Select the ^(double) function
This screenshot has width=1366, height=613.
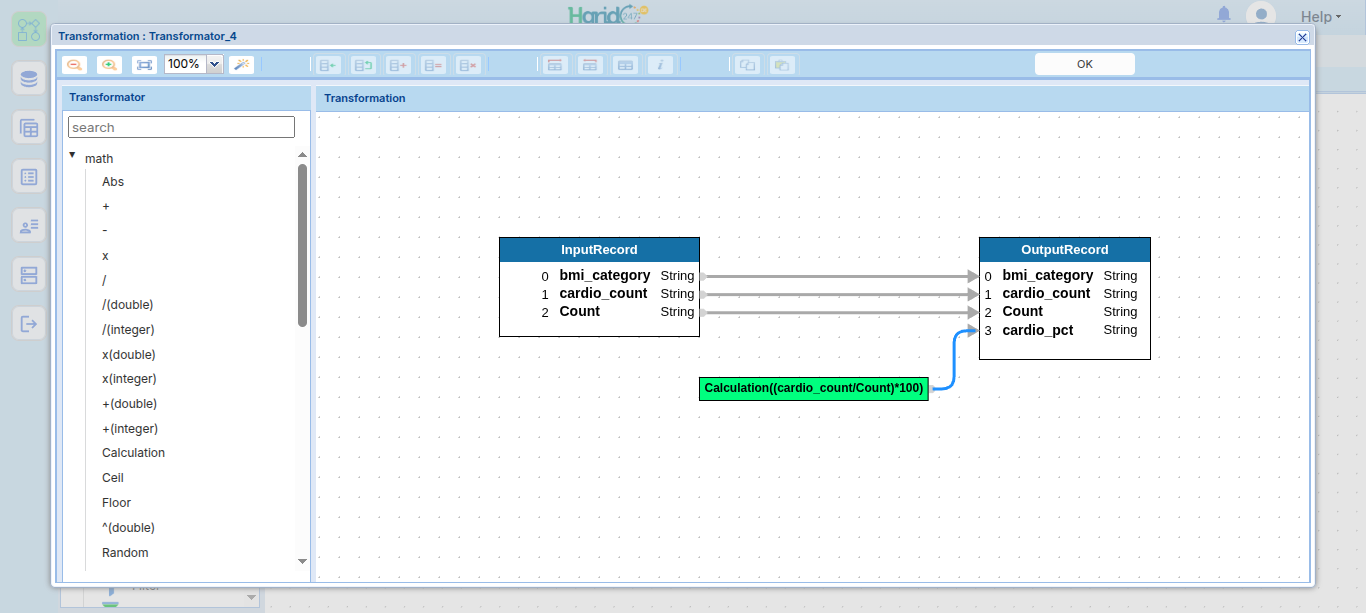[x=128, y=528]
